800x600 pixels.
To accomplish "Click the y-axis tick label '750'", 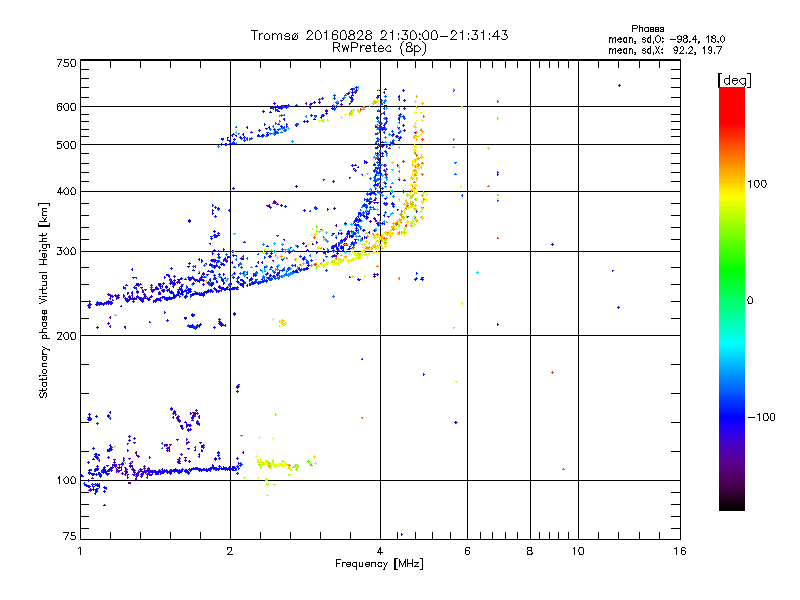I will pos(66,63).
